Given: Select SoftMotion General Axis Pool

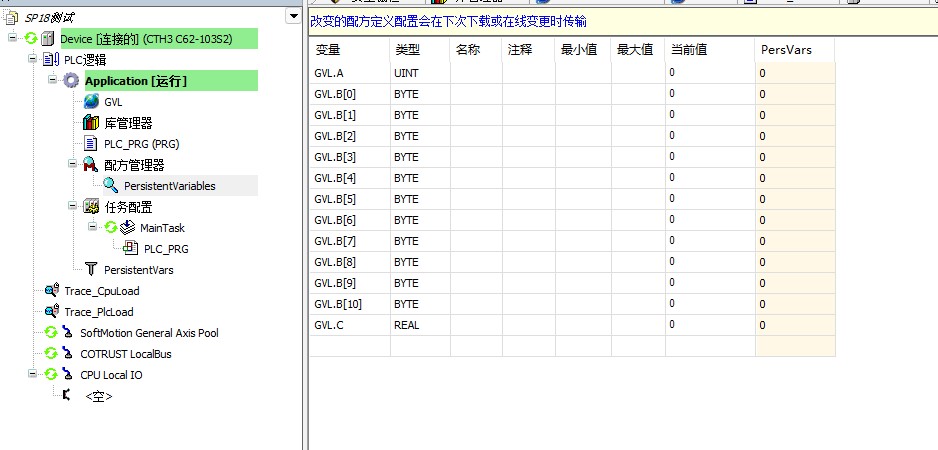Looking at the screenshot, I should coord(150,333).
